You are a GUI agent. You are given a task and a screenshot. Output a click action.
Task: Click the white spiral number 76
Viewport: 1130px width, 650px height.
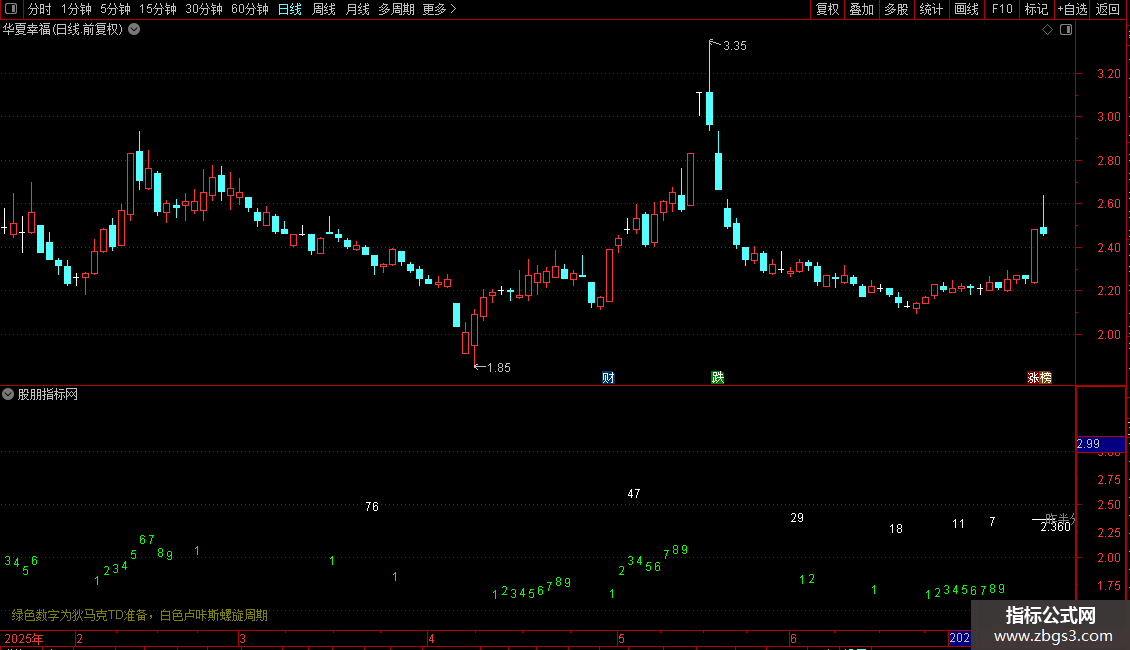372,507
